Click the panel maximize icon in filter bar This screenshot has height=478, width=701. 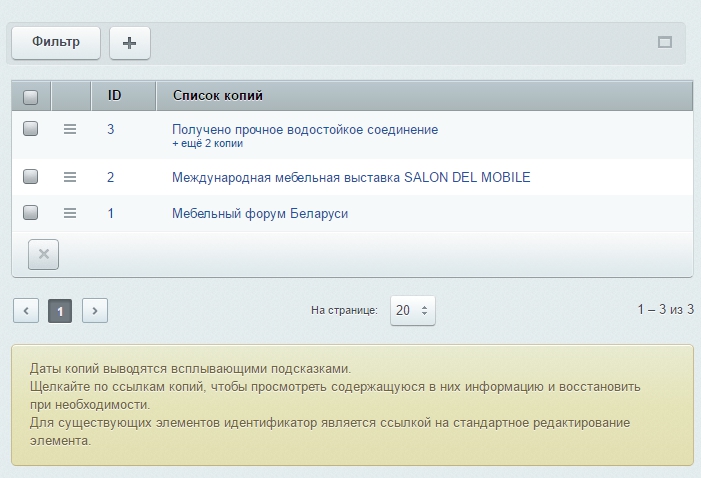click(x=664, y=43)
